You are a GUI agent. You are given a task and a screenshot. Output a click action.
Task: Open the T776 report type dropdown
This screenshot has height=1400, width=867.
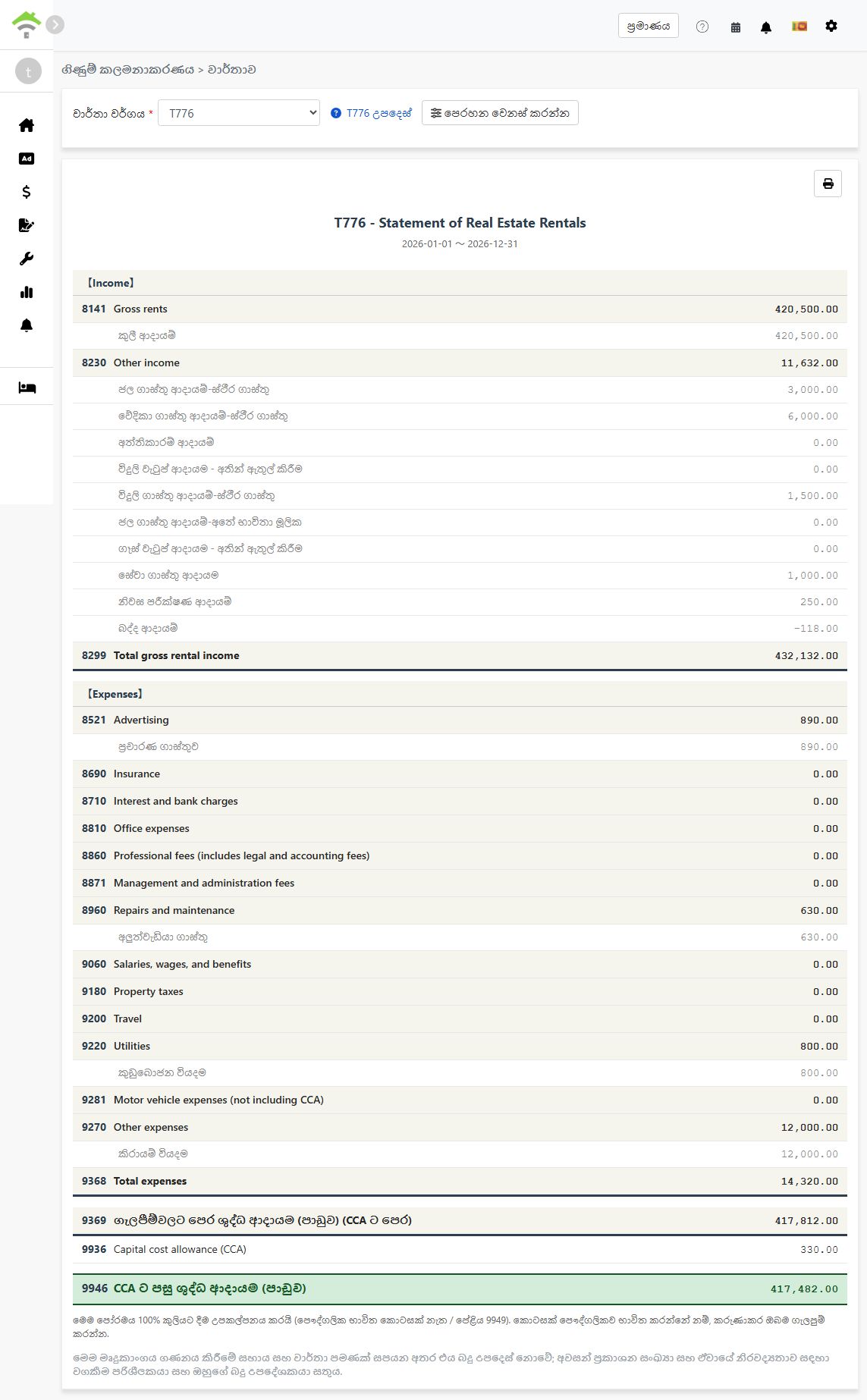pos(239,113)
